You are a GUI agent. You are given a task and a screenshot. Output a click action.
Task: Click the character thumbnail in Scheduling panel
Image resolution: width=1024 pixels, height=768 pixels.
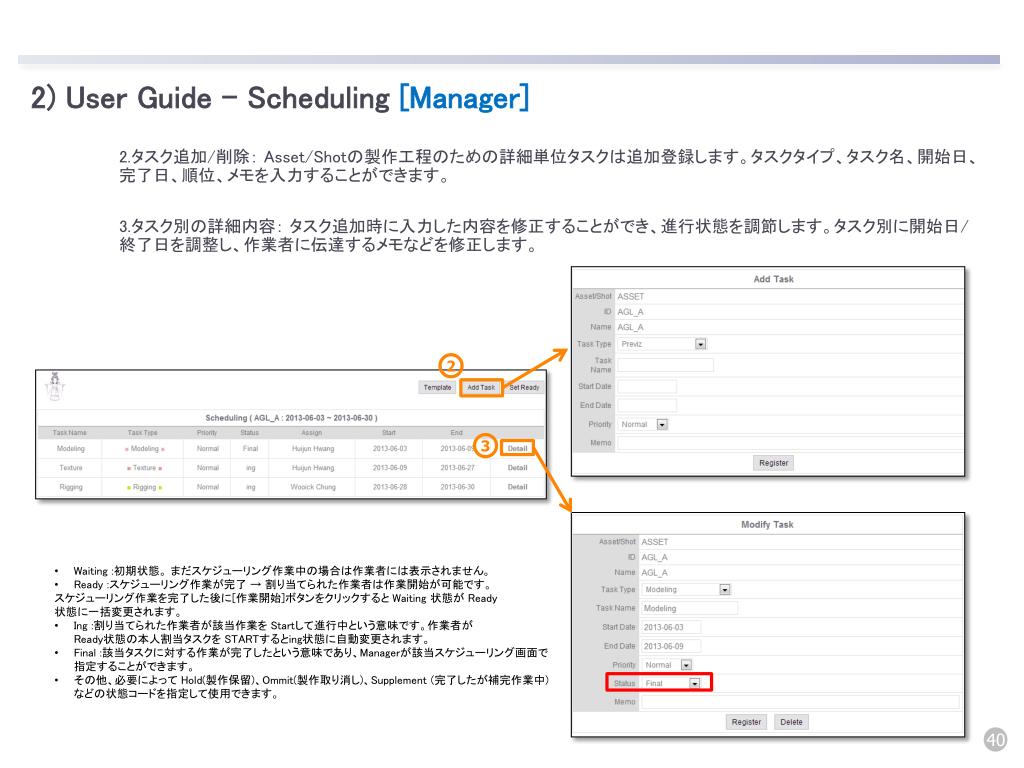(x=55, y=387)
